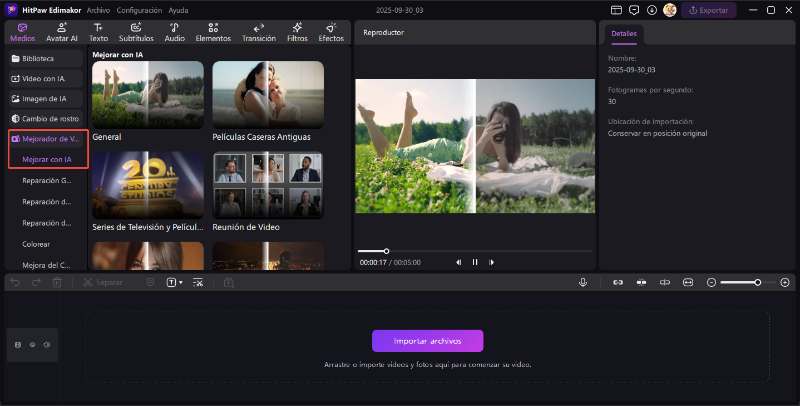Select the Texto tool
Viewport: 800px width, 406px height.
pyautogui.click(x=99, y=32)
